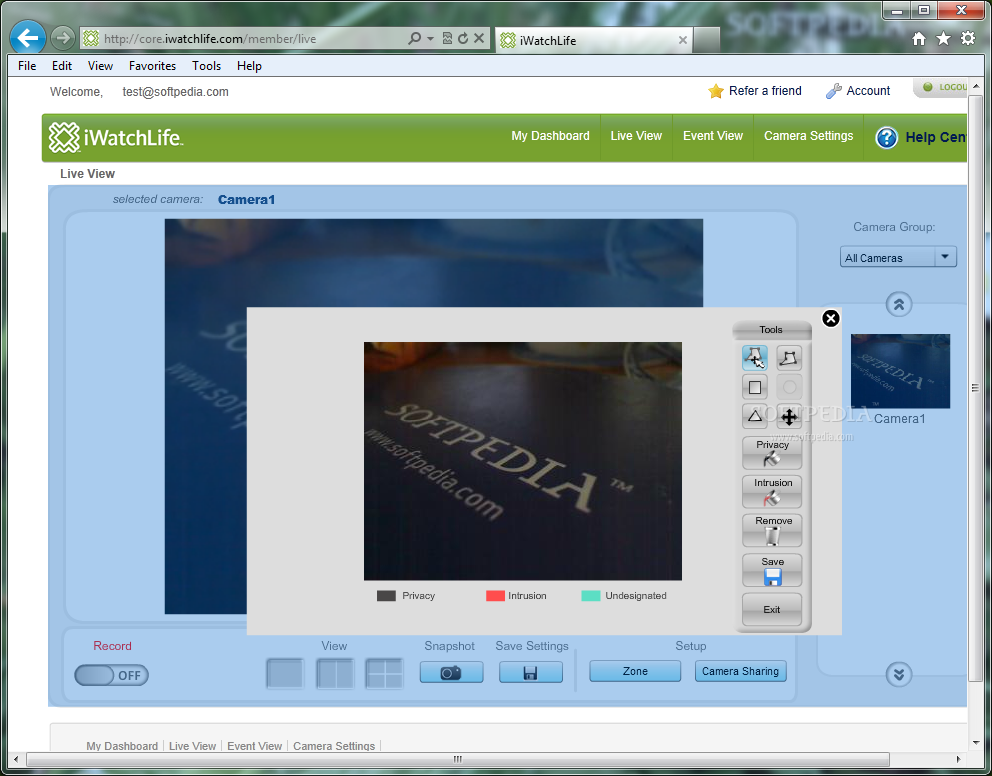992x776 pixels.
Task: Save zones with the floppy Save button
Action: click(x=772, y=570)
